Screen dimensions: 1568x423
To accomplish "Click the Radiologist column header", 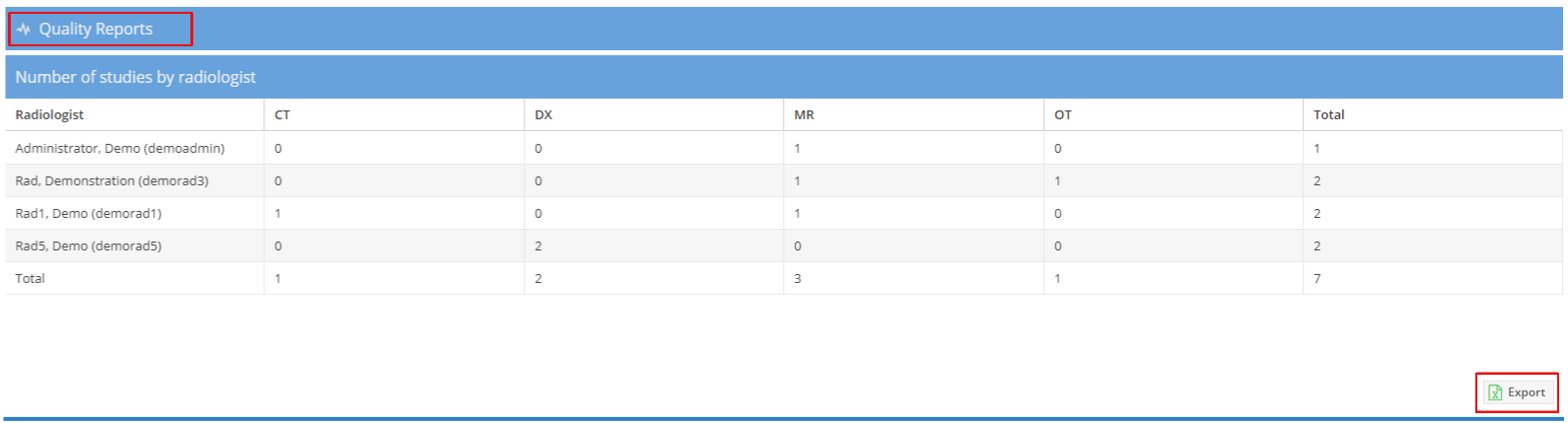I will coord(49,114).
